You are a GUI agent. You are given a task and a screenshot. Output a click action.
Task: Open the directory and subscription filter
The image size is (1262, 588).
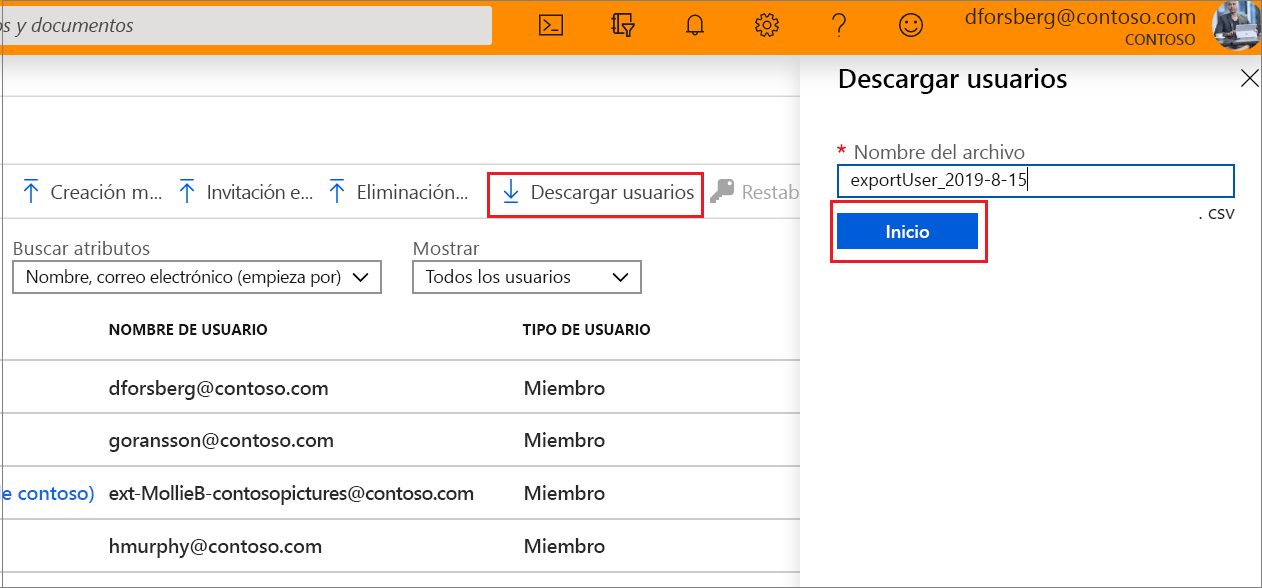pos(622,25)
